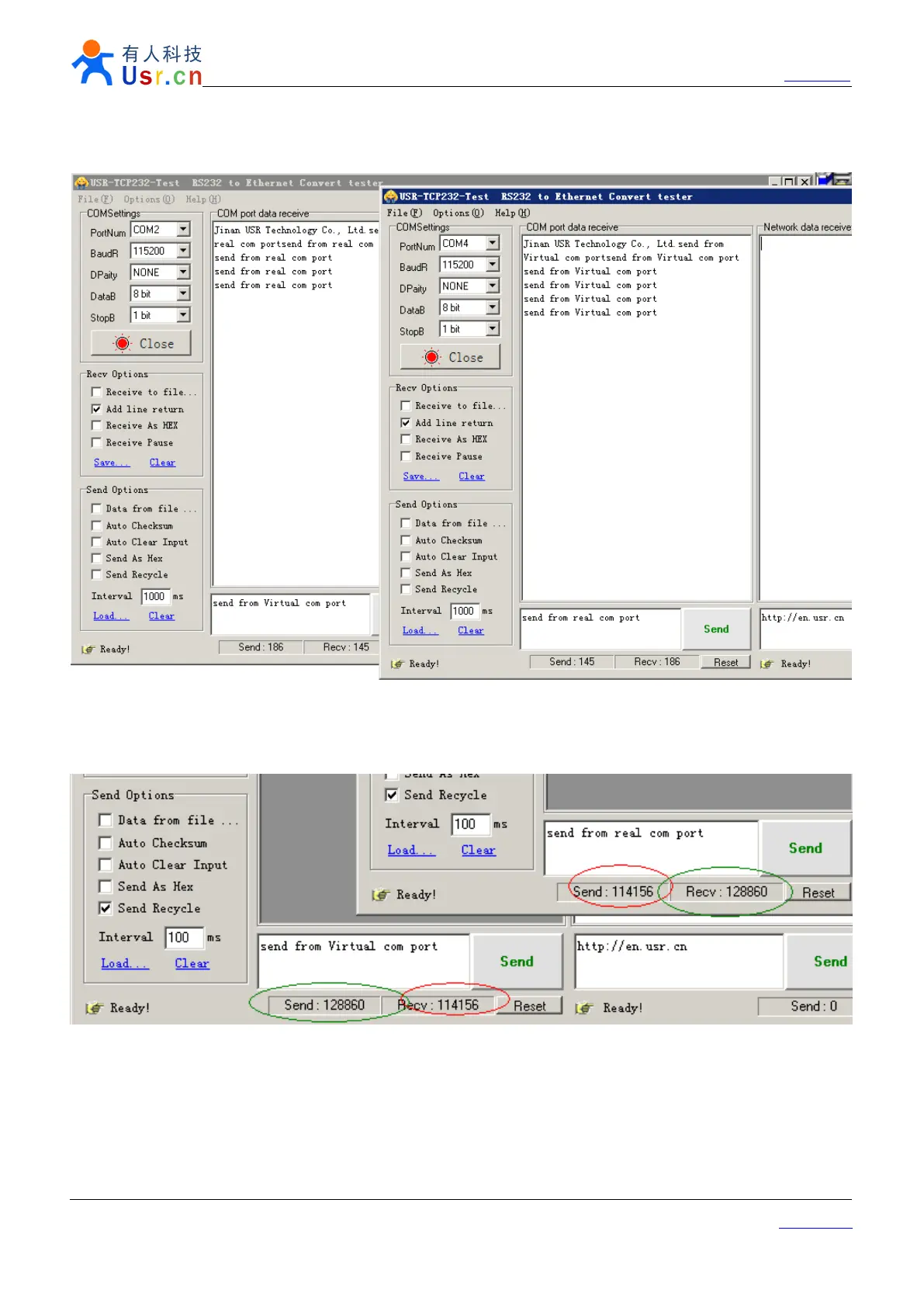924x1307 pixels.
Task: Expand the BaudR 115200 dropdown in COM4 window
Action: pos(493,265)
